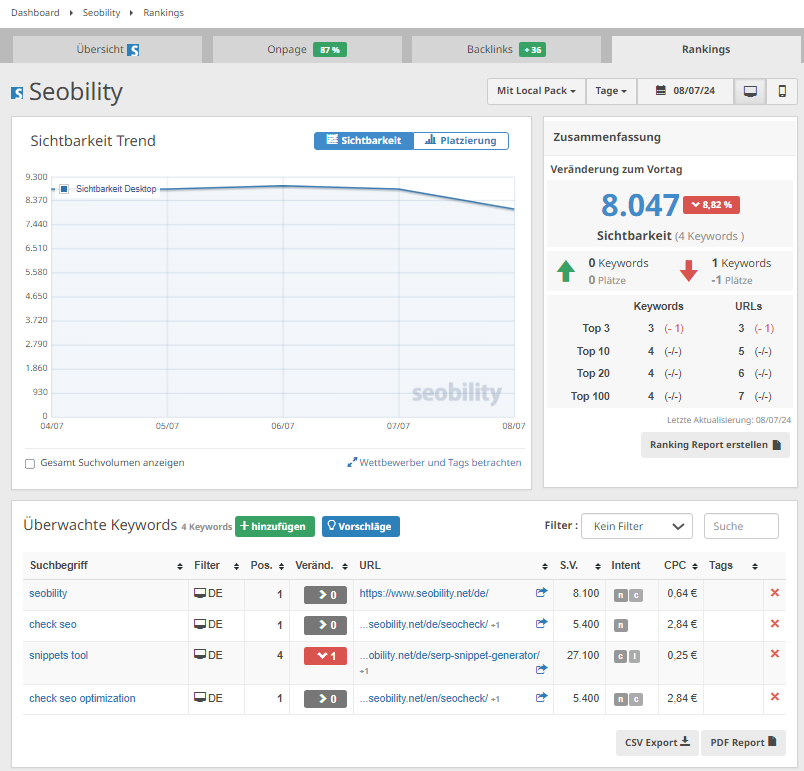This screenshot has height=771, width=804.
Task: Open Wettbewerber und Tags betrachten link
Action: (434, 462)
